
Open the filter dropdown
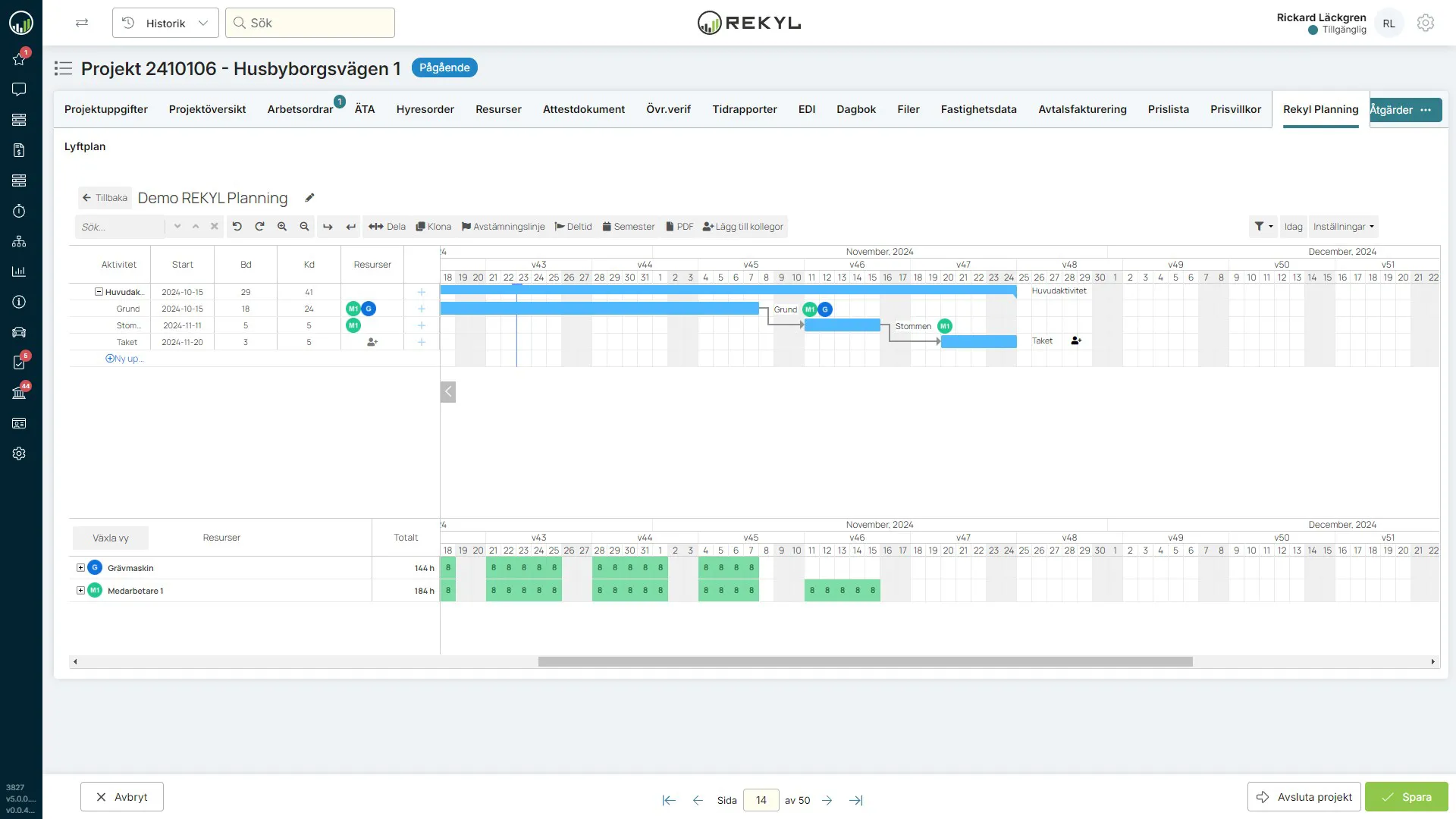click(x=1263, y=226)
